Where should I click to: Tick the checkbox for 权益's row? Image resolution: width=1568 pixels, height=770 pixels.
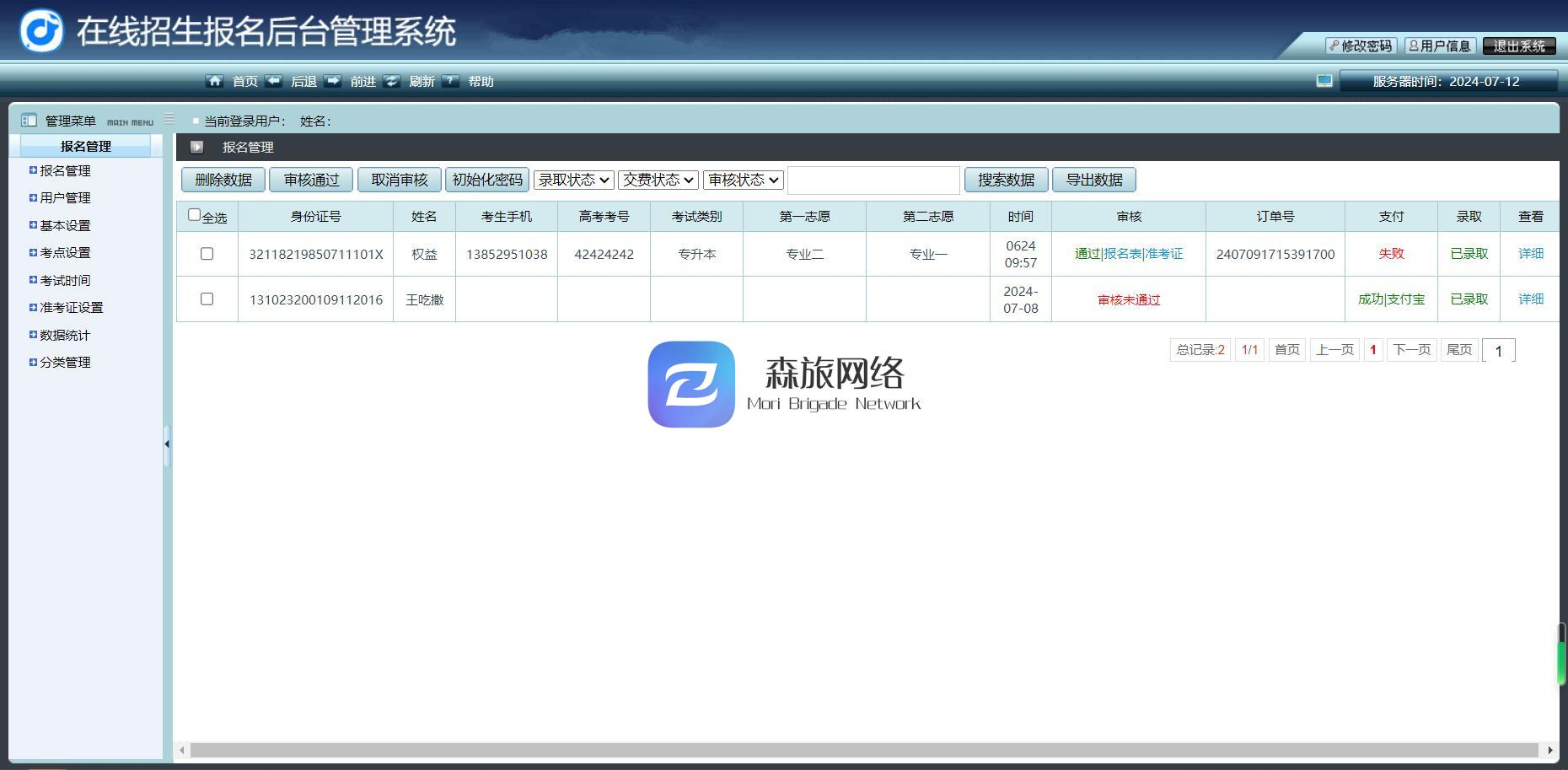tap(207, 254)
